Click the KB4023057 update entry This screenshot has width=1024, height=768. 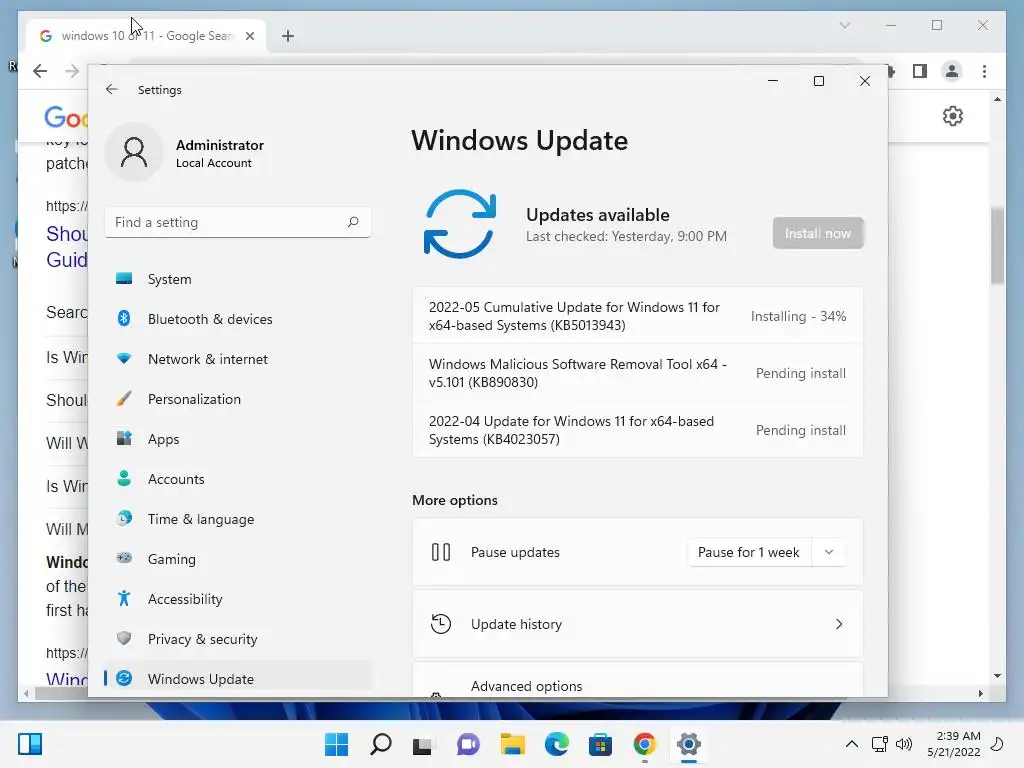638,430
